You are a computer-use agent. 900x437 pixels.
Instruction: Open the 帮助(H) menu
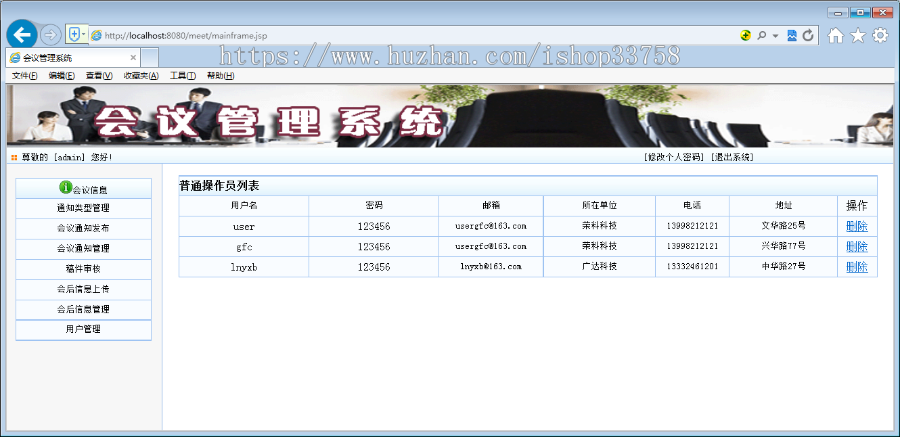click(220, 76)
